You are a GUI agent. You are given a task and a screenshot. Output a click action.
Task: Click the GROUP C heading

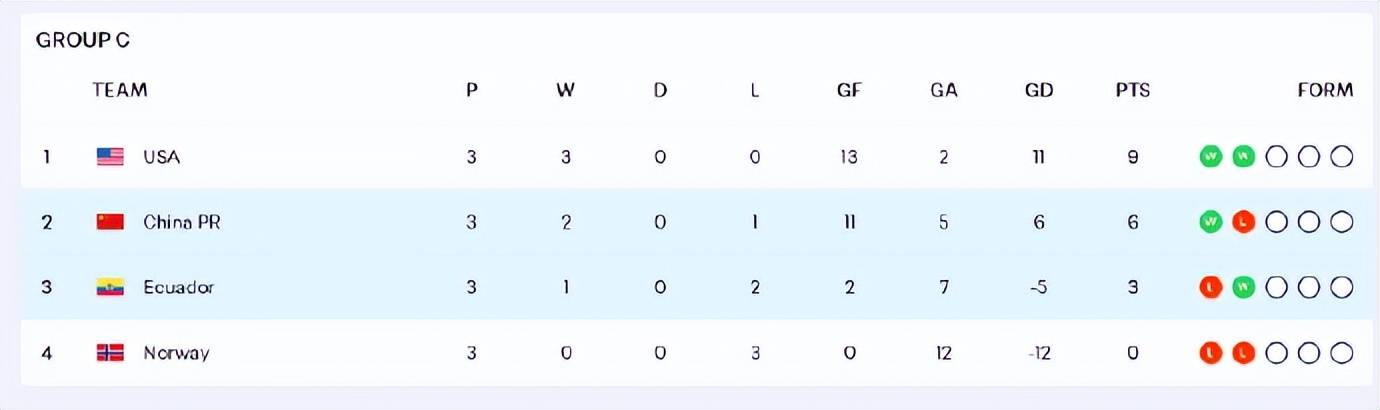(83, 41)
